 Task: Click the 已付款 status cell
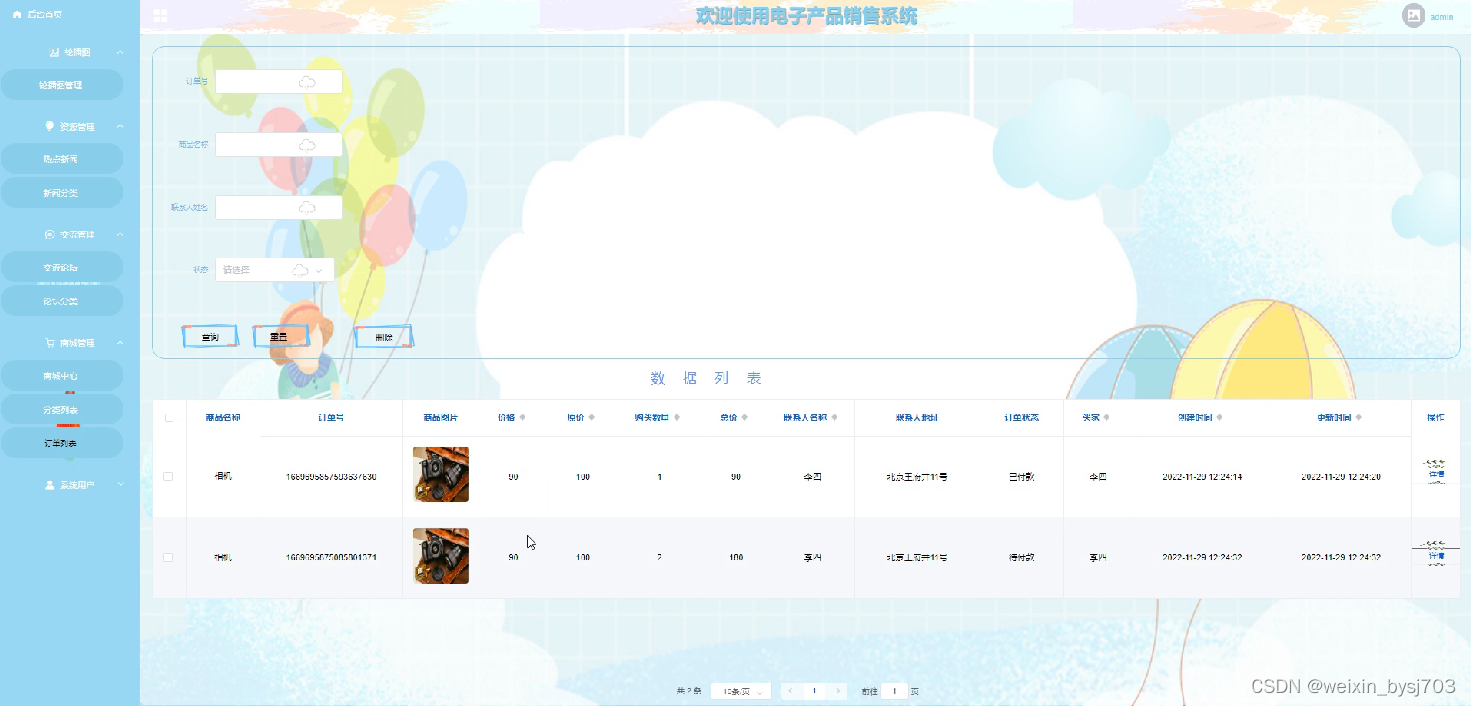(1021, 477)
